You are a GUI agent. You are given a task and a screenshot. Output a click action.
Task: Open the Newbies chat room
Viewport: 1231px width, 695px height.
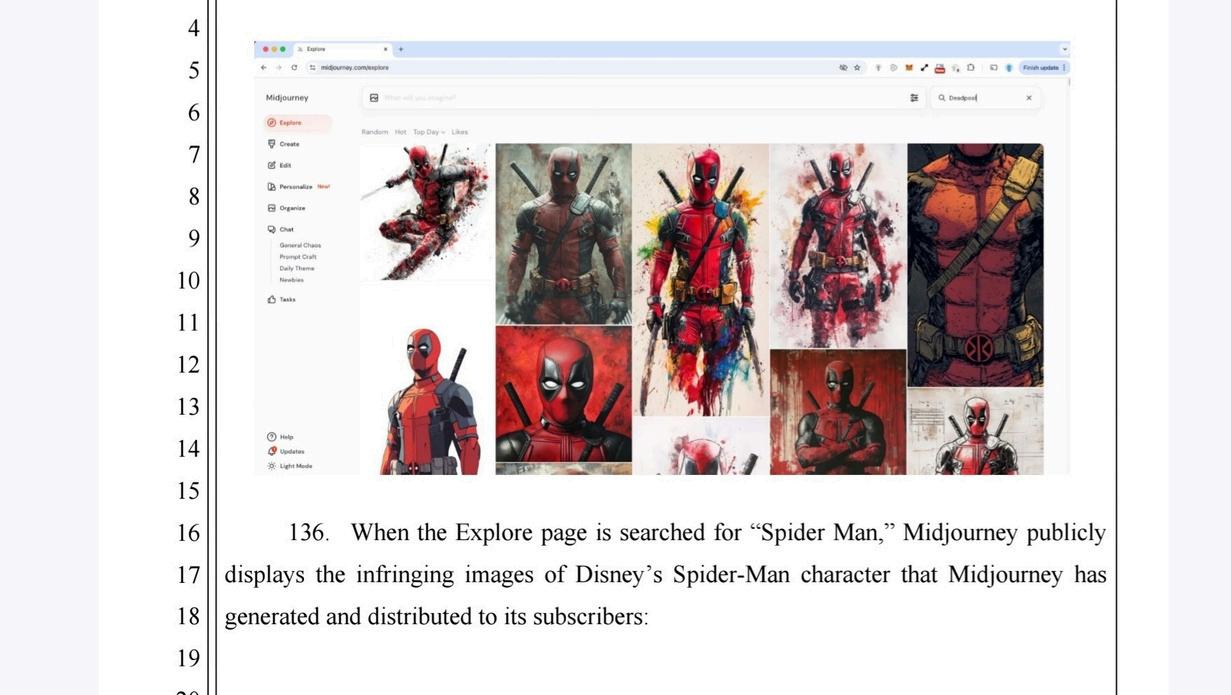pos(292,280)
